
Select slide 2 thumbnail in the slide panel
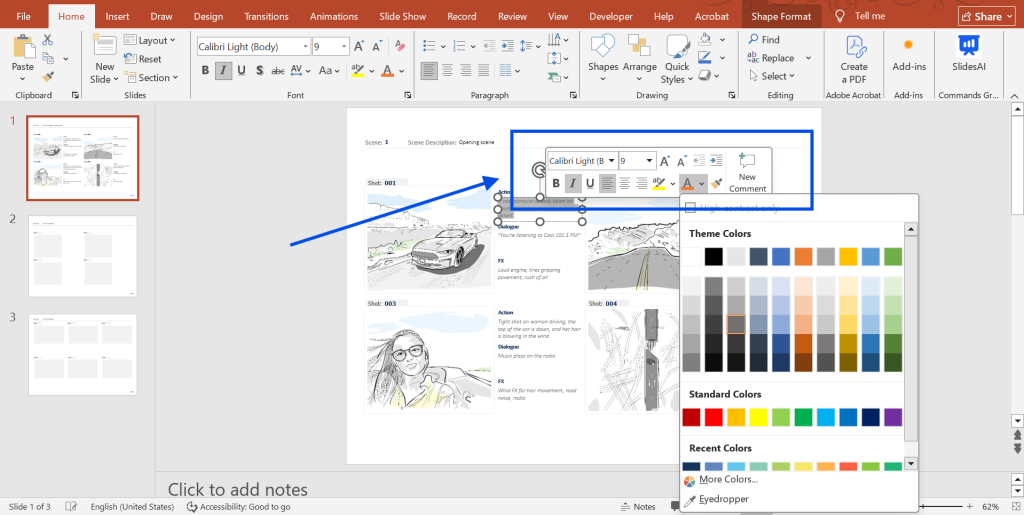tap(83, 255)
